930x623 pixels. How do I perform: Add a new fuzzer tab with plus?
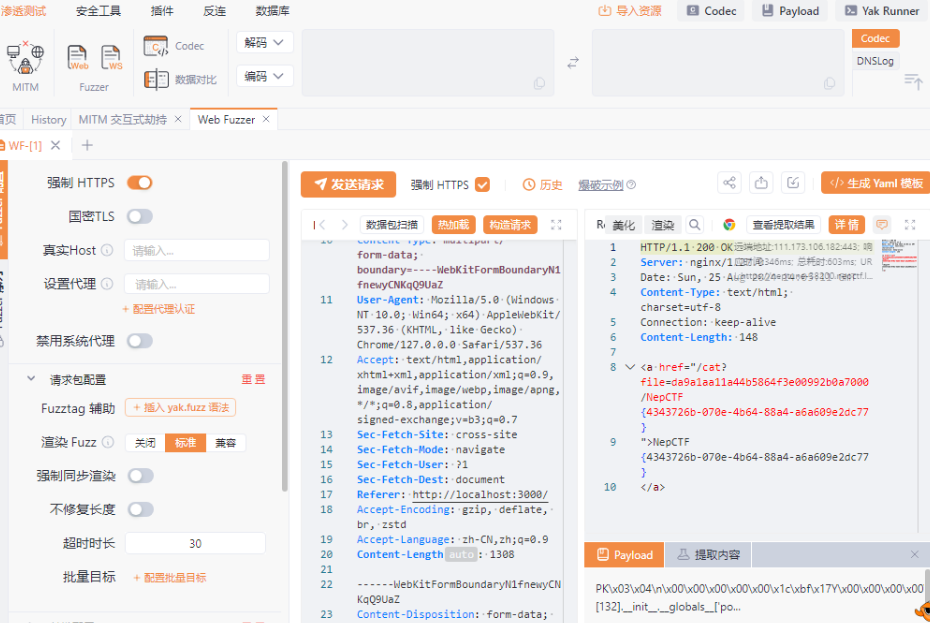[x=87, y=145]
